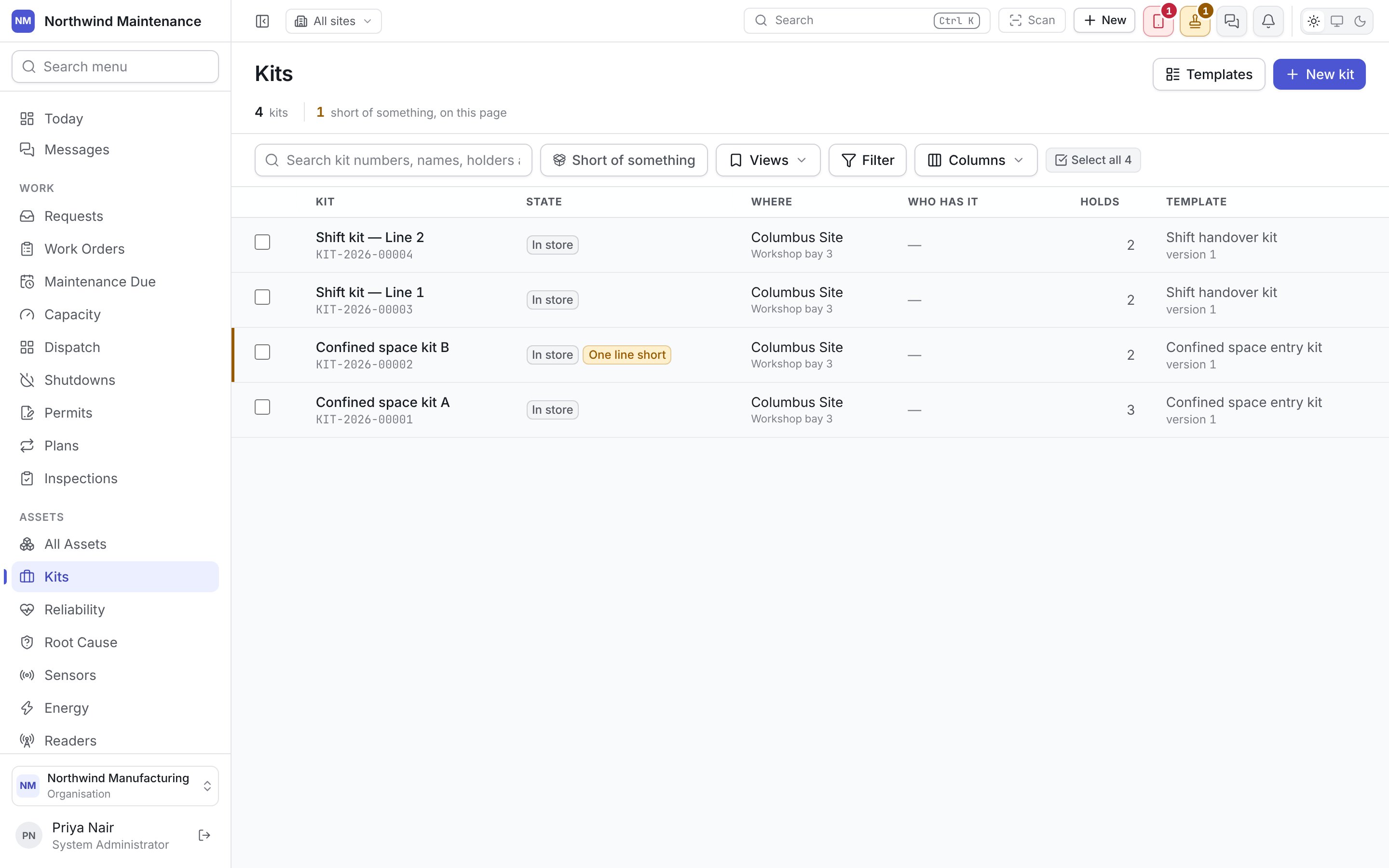Open the Templates button
The image size is (1389, 868).
[x=1209, y=74]
